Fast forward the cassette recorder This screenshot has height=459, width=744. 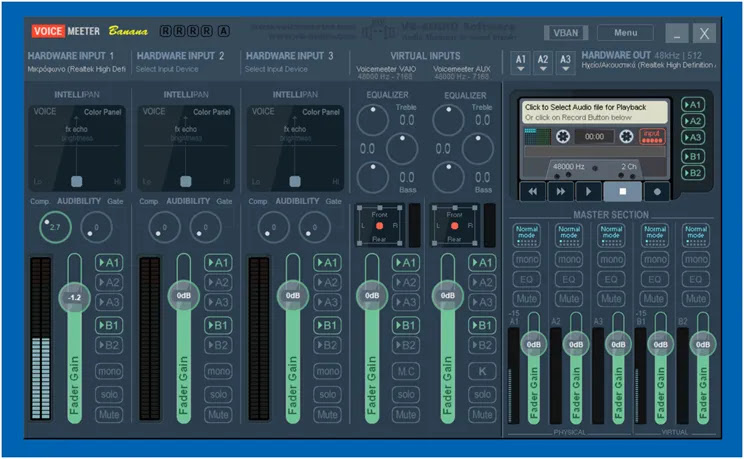(x=560, y=191)
